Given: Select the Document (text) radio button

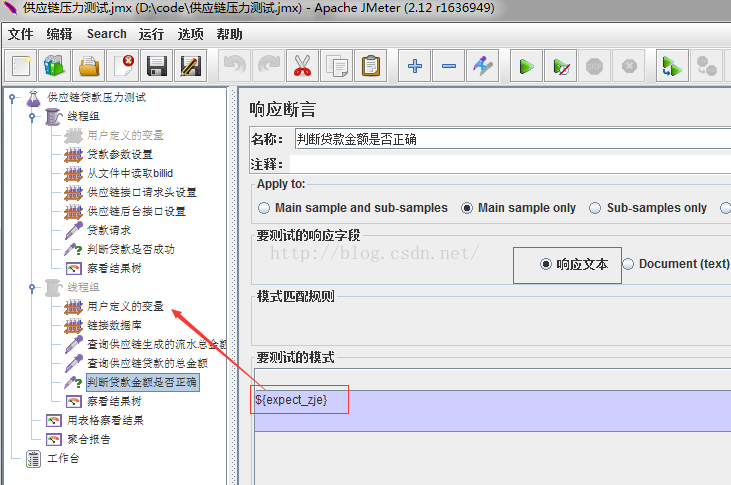Looking at the screenshot, I should click(x=628, y=264).
